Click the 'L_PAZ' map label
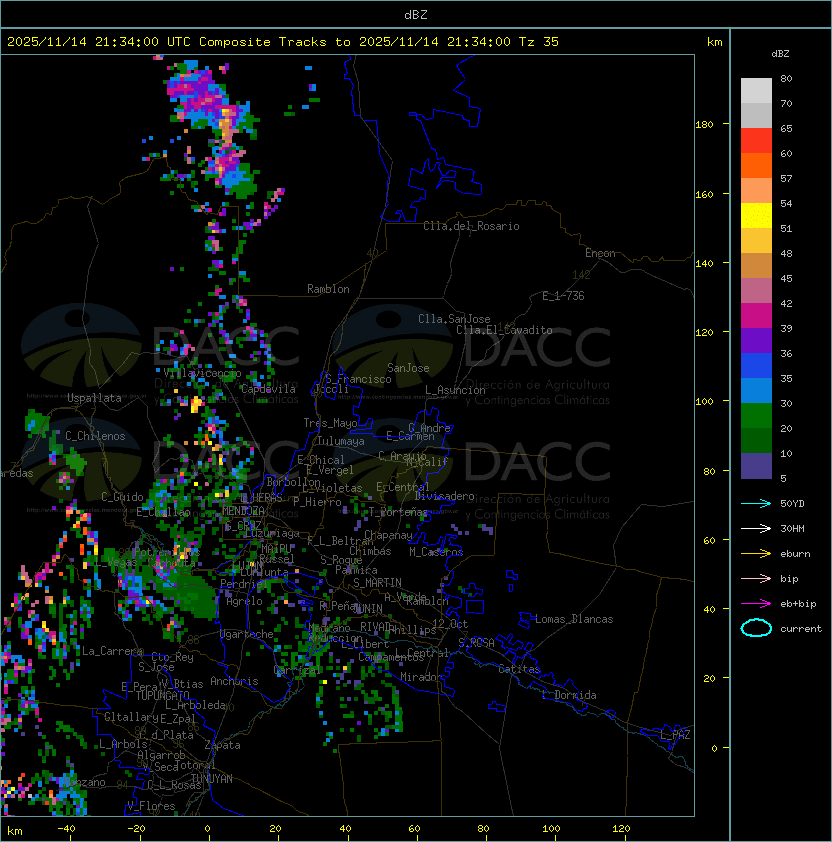 pyautogui.click(x=675, y=735)
